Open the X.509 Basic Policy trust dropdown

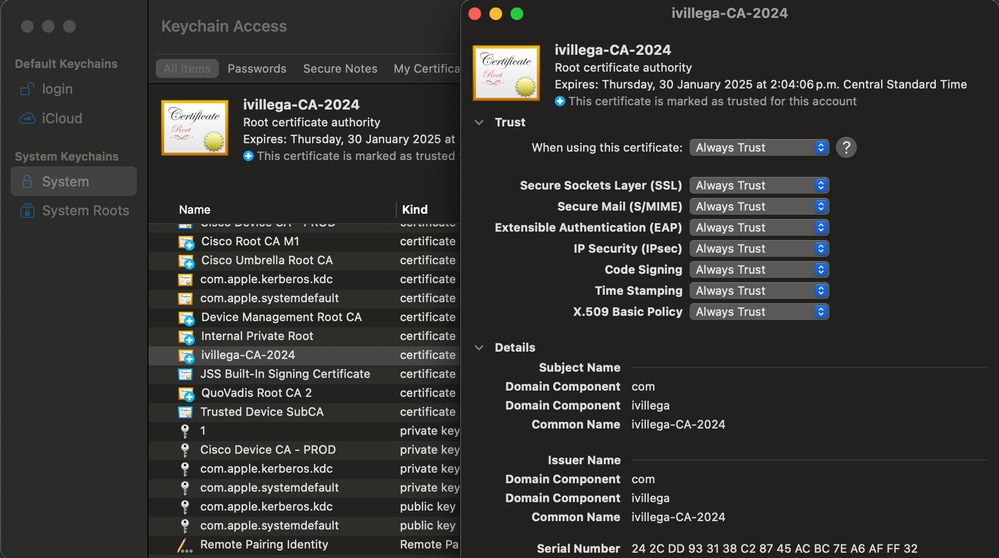pyautogui.click(x=759, y=311)
